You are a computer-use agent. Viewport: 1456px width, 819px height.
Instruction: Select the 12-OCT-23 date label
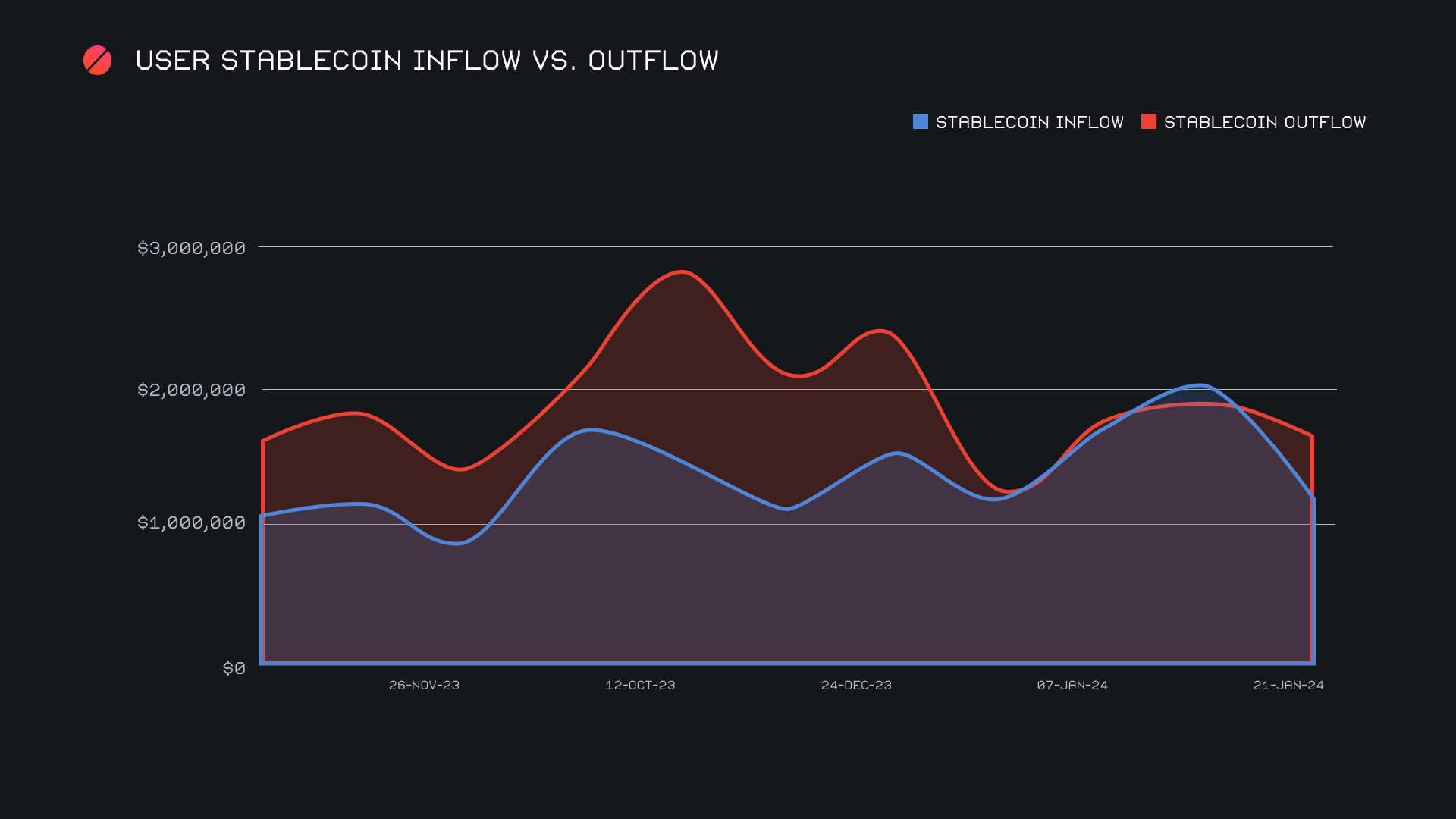[x=640, y=685]
